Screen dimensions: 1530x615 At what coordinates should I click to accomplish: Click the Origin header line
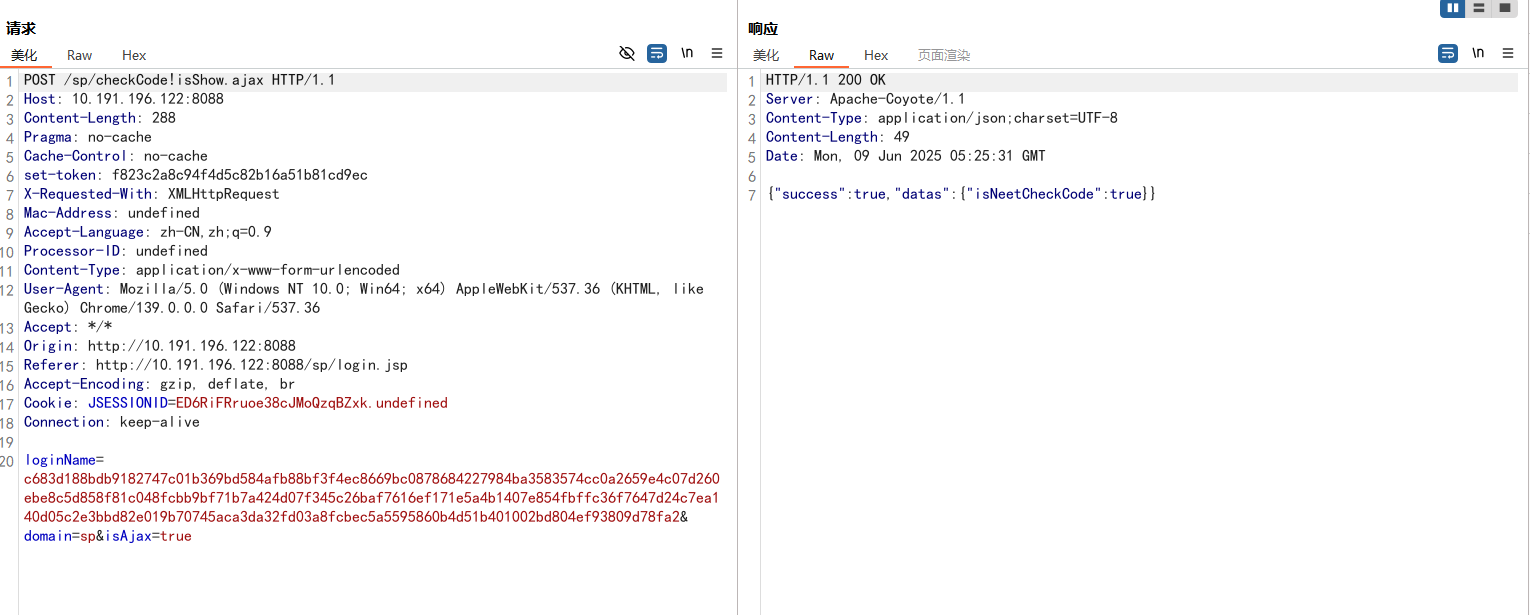pyautogui.click(x=160, y=346)
